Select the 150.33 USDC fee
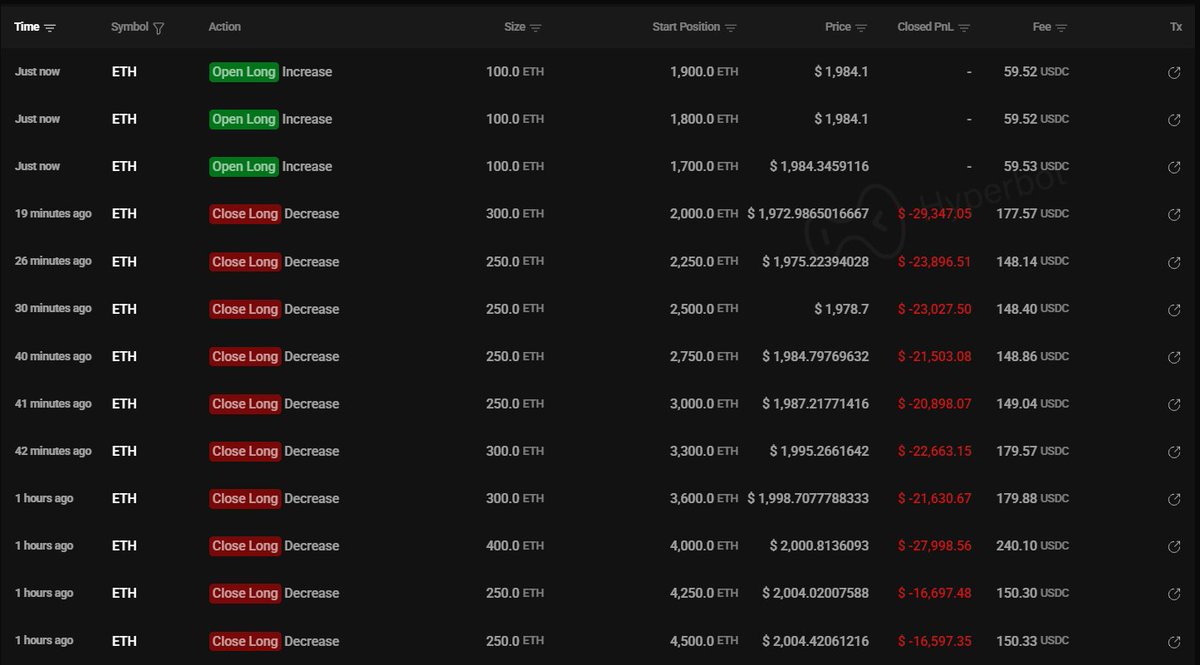The height and width of the screenshot is (665, 1200). 1033,641
